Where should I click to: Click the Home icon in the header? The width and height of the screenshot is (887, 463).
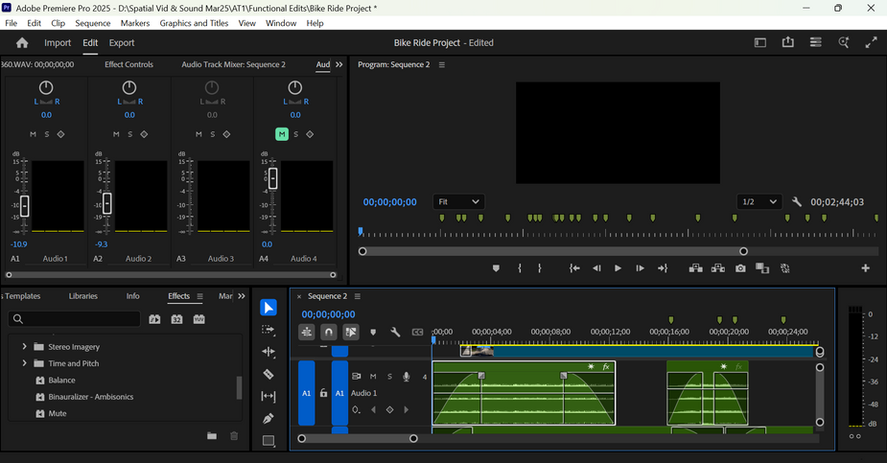[22, 43]
